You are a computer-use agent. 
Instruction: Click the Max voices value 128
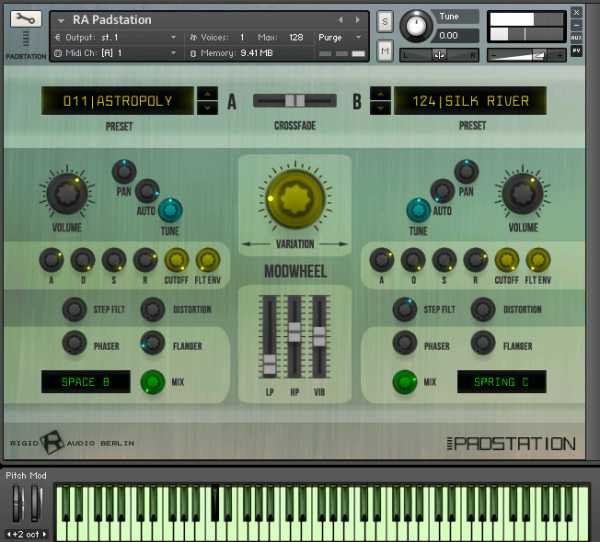tap(296, 37)
